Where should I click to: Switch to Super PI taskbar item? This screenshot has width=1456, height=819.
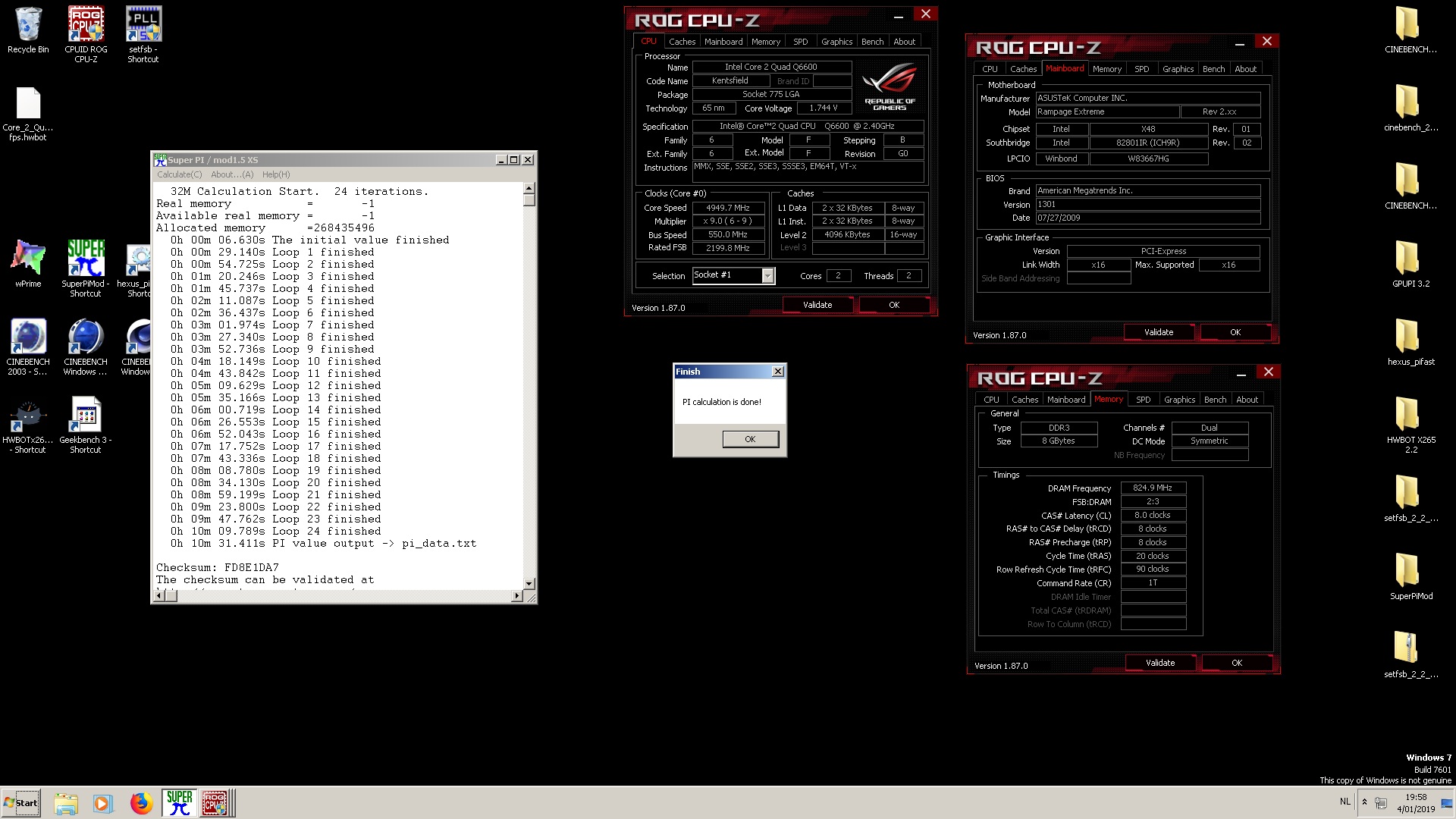click(x=180, y=803)
